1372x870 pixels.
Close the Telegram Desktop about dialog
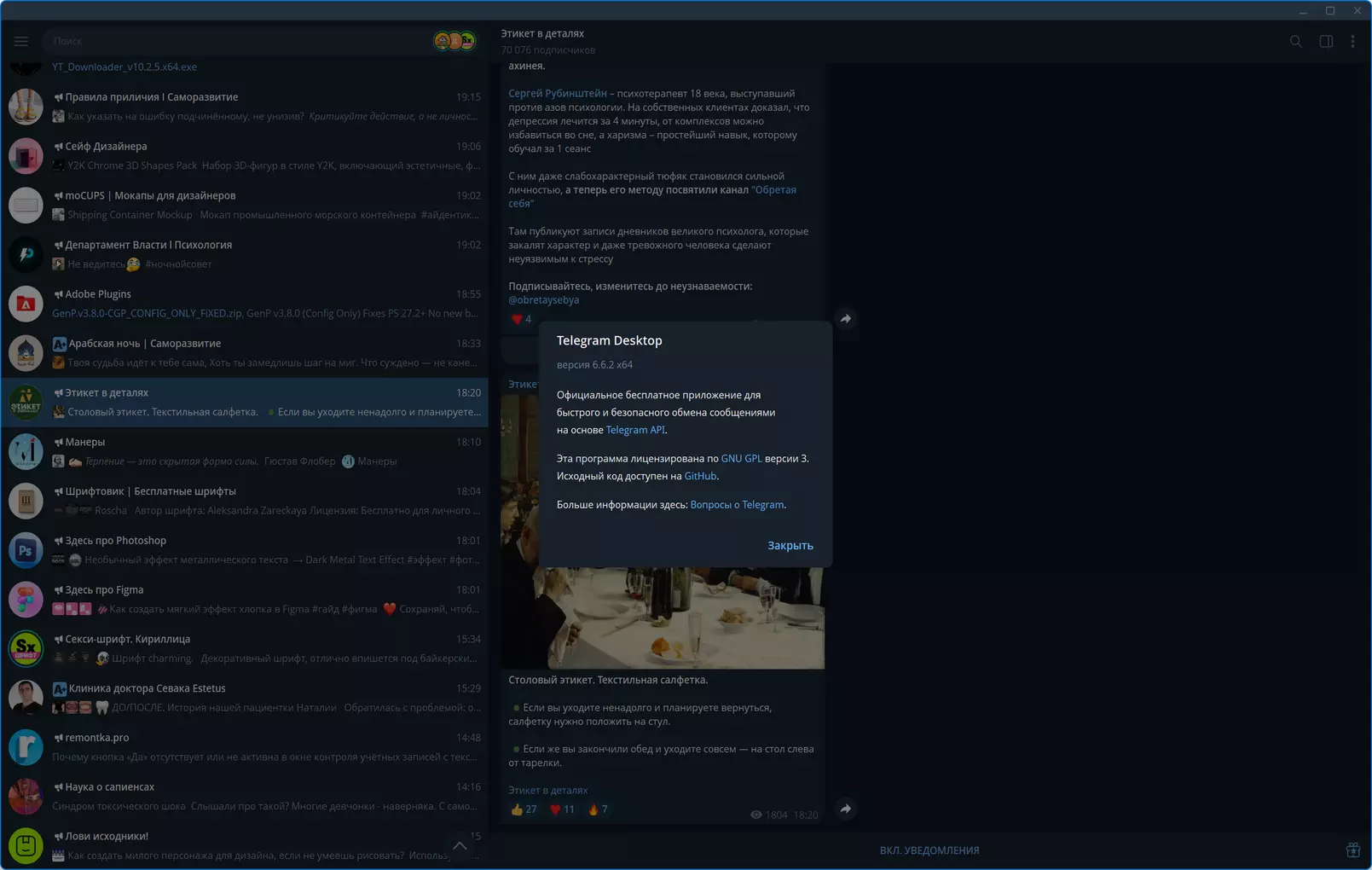coord(790,546)
